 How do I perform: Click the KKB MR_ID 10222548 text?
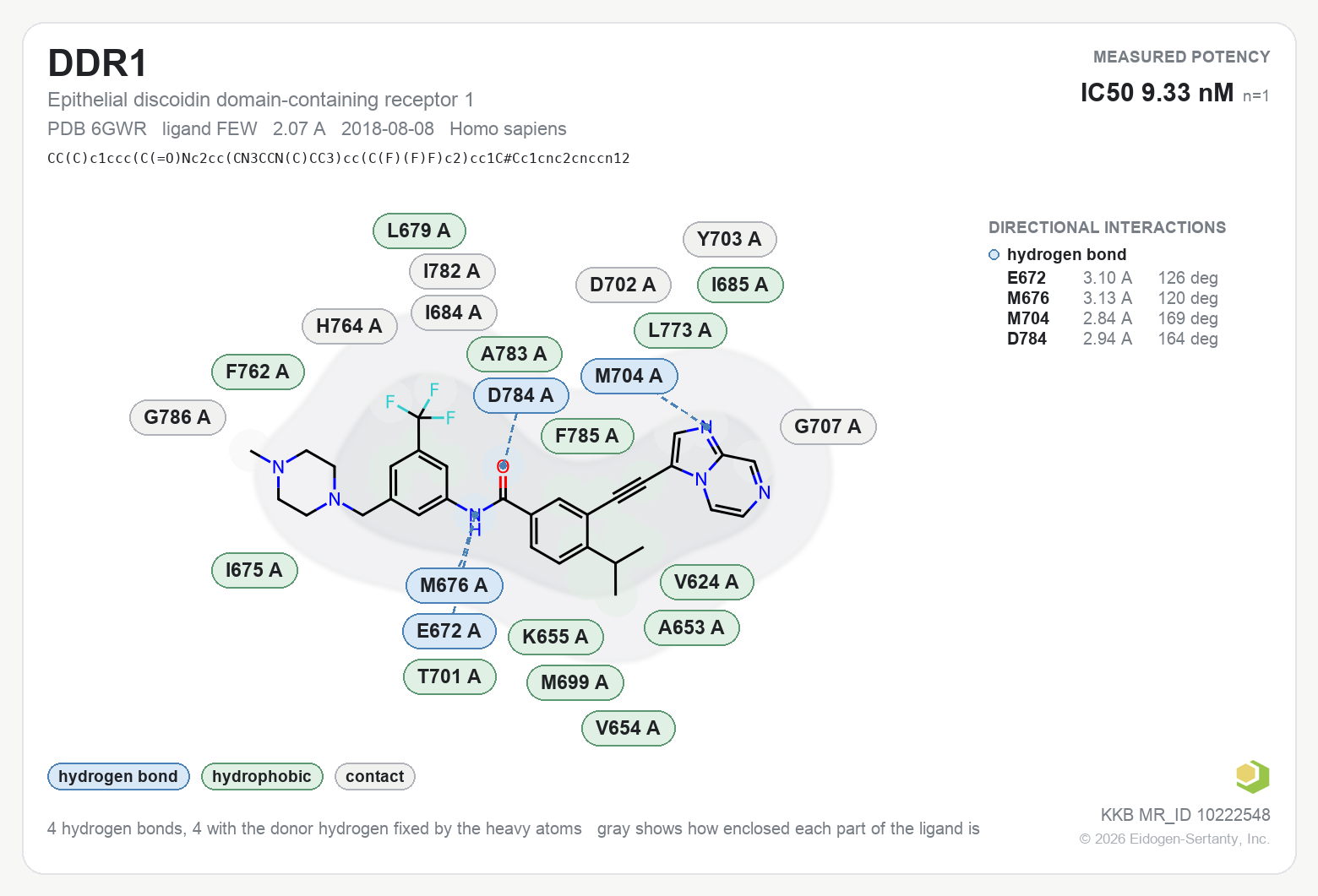[x=1185, y=815]
